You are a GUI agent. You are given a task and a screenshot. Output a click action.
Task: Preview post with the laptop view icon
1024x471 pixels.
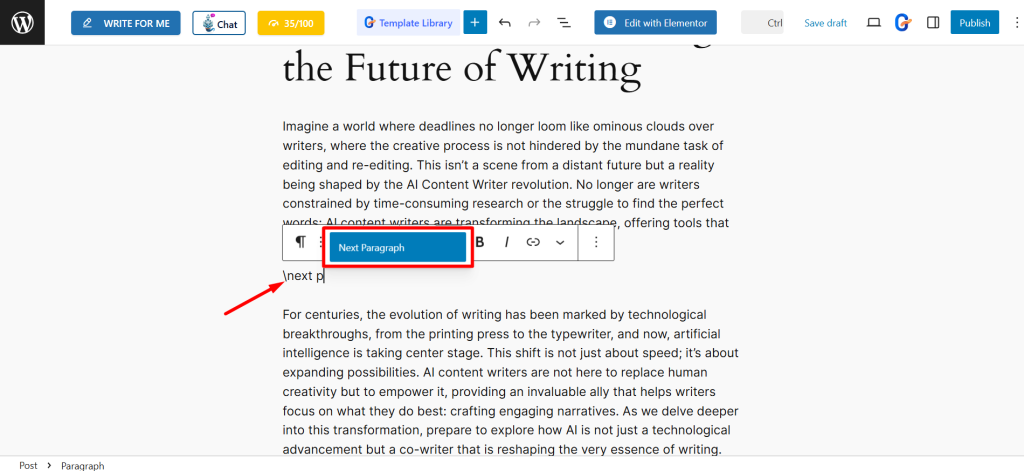[x=873, y=22]
